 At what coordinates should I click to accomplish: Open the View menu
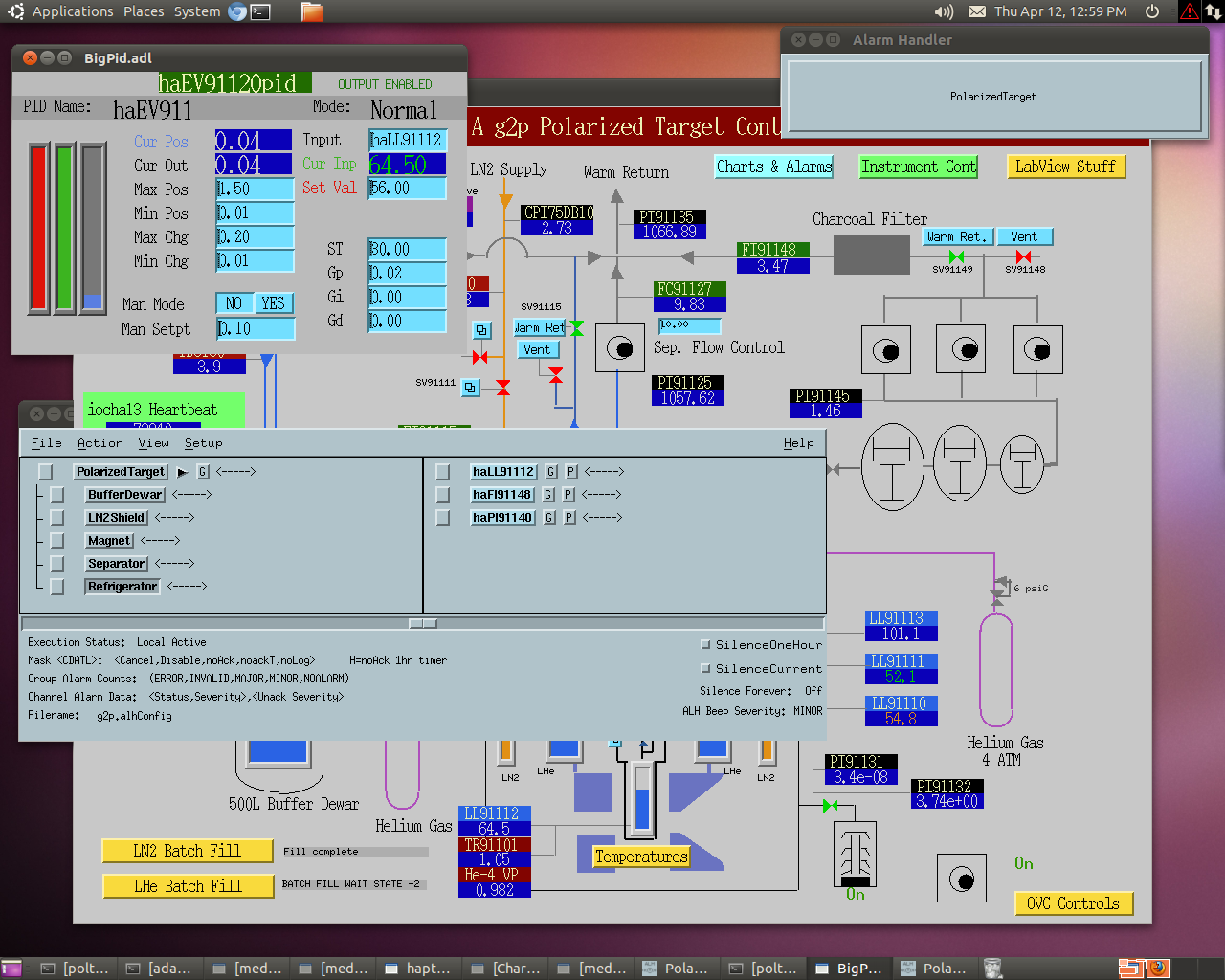click(153, 443)
